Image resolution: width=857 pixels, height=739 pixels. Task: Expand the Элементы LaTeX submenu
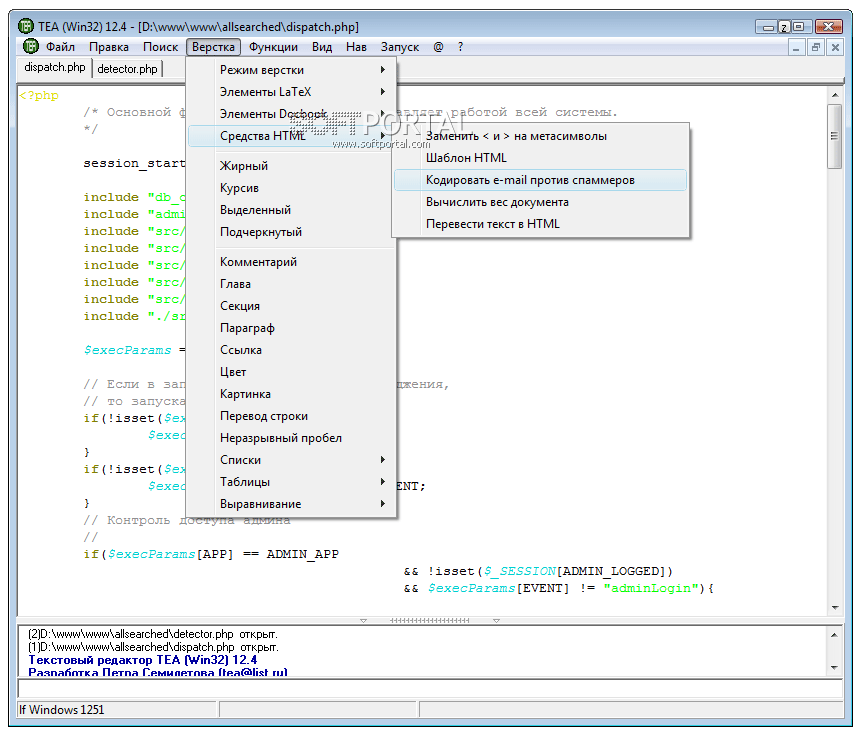tap(292, 92)
